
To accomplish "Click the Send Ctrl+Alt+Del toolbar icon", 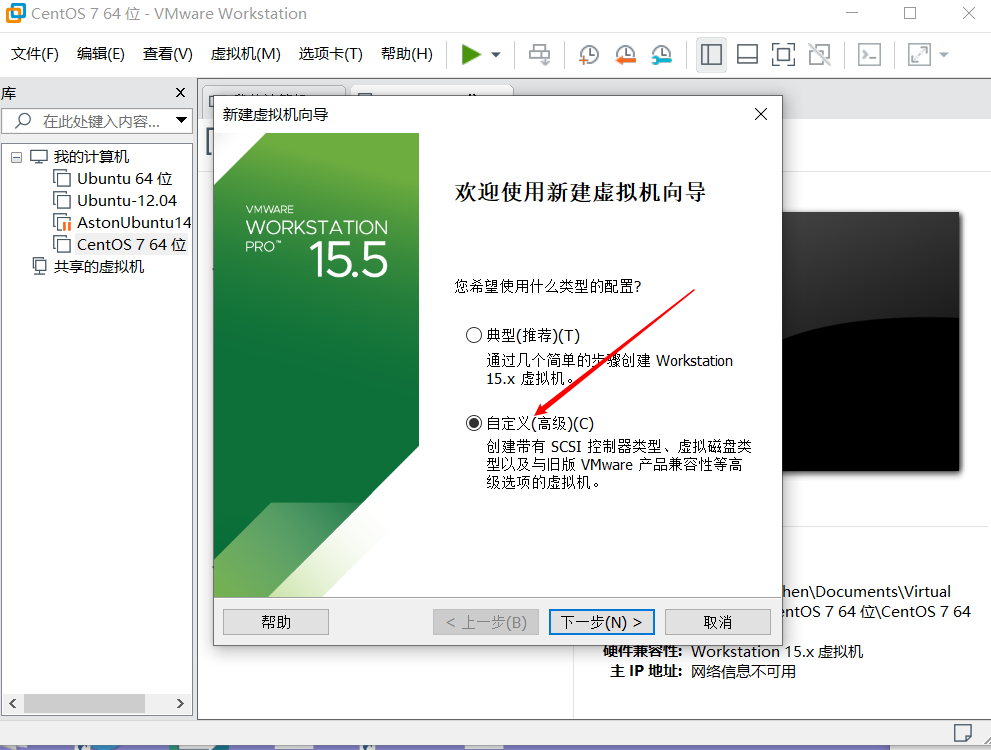I will [x=539, y=55].
